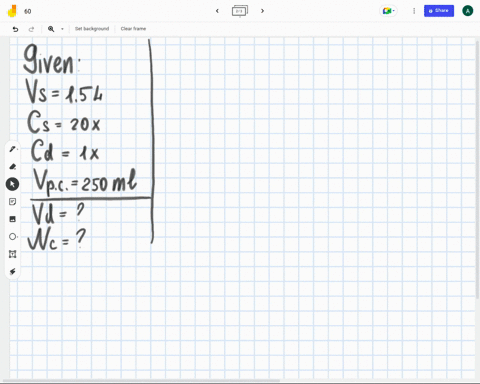Select the Pen tool

click(x=13, y=149)
